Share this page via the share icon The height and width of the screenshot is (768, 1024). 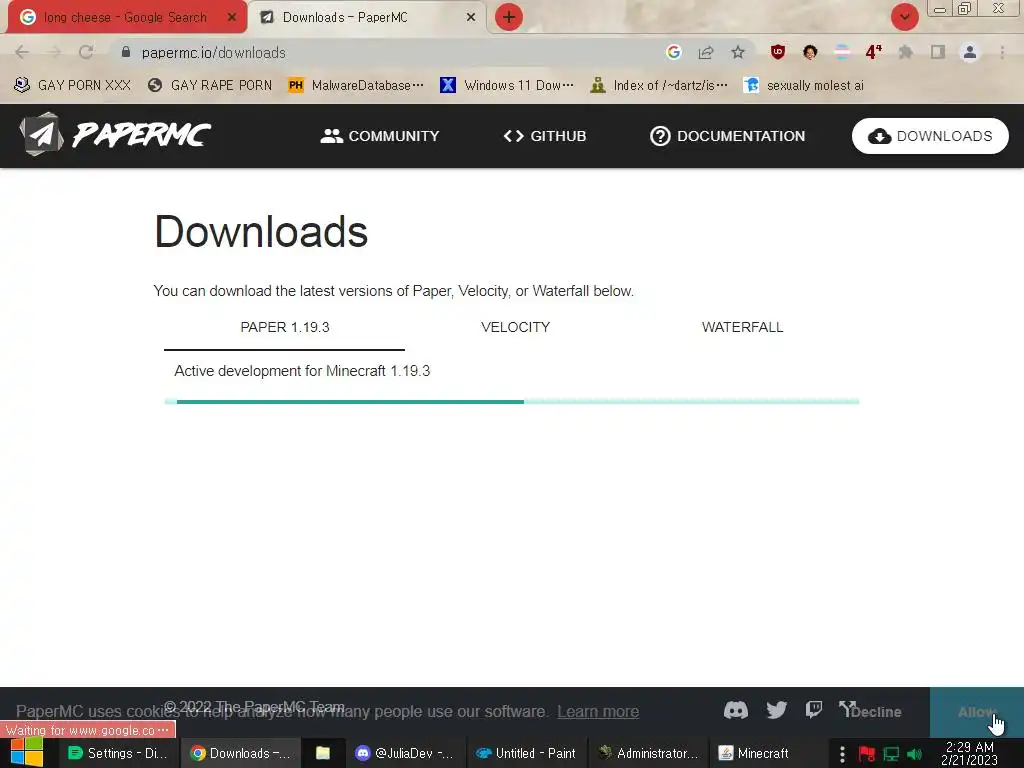click(x=706, y=52)
